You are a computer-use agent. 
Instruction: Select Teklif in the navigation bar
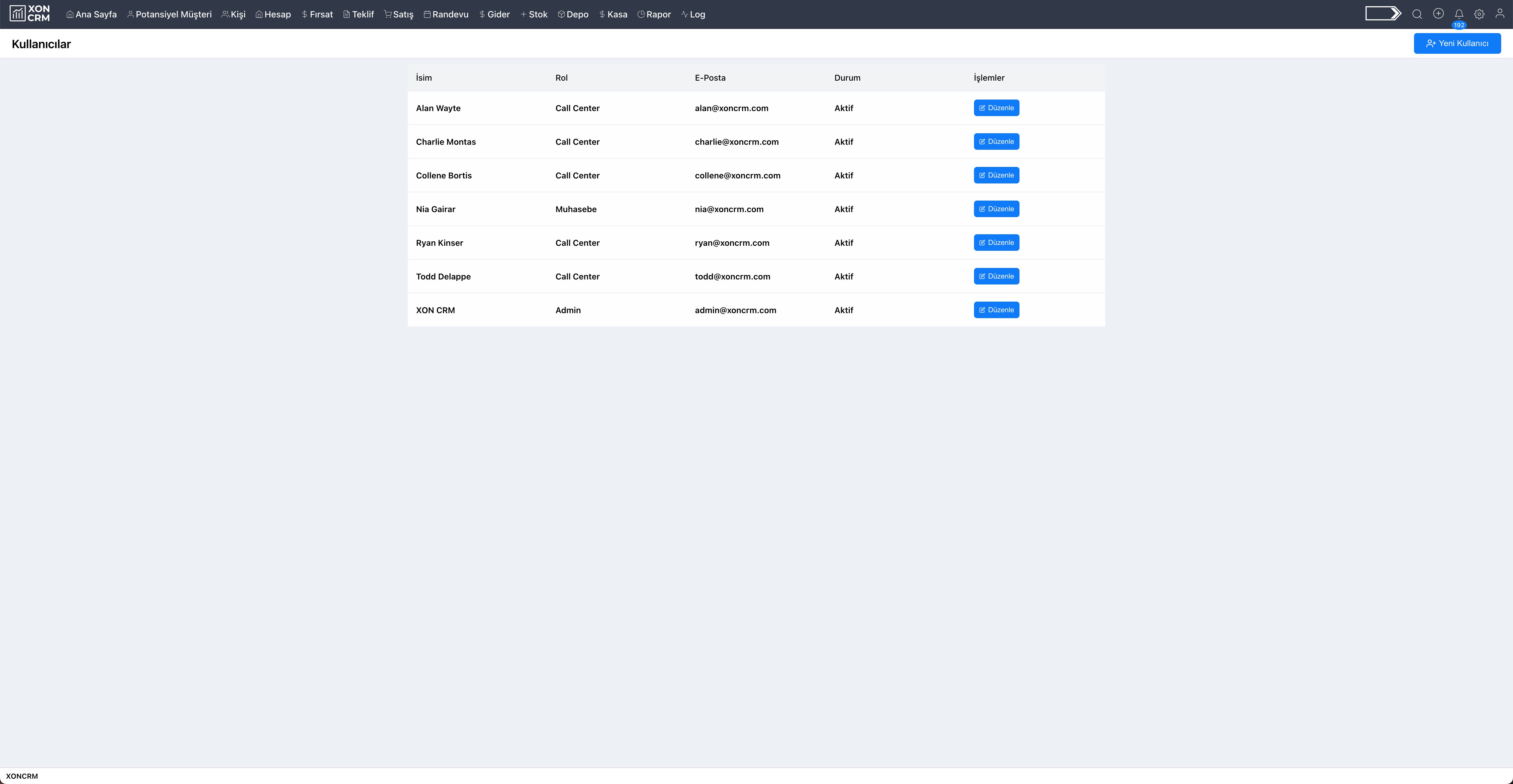pyautogui.click(x=358, y=14)
